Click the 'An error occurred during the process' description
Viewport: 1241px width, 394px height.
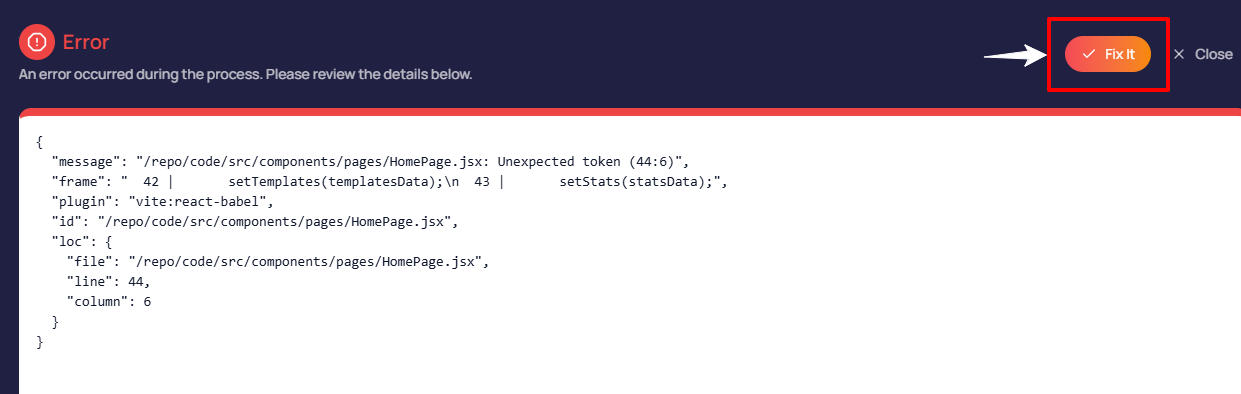(245, 75)
